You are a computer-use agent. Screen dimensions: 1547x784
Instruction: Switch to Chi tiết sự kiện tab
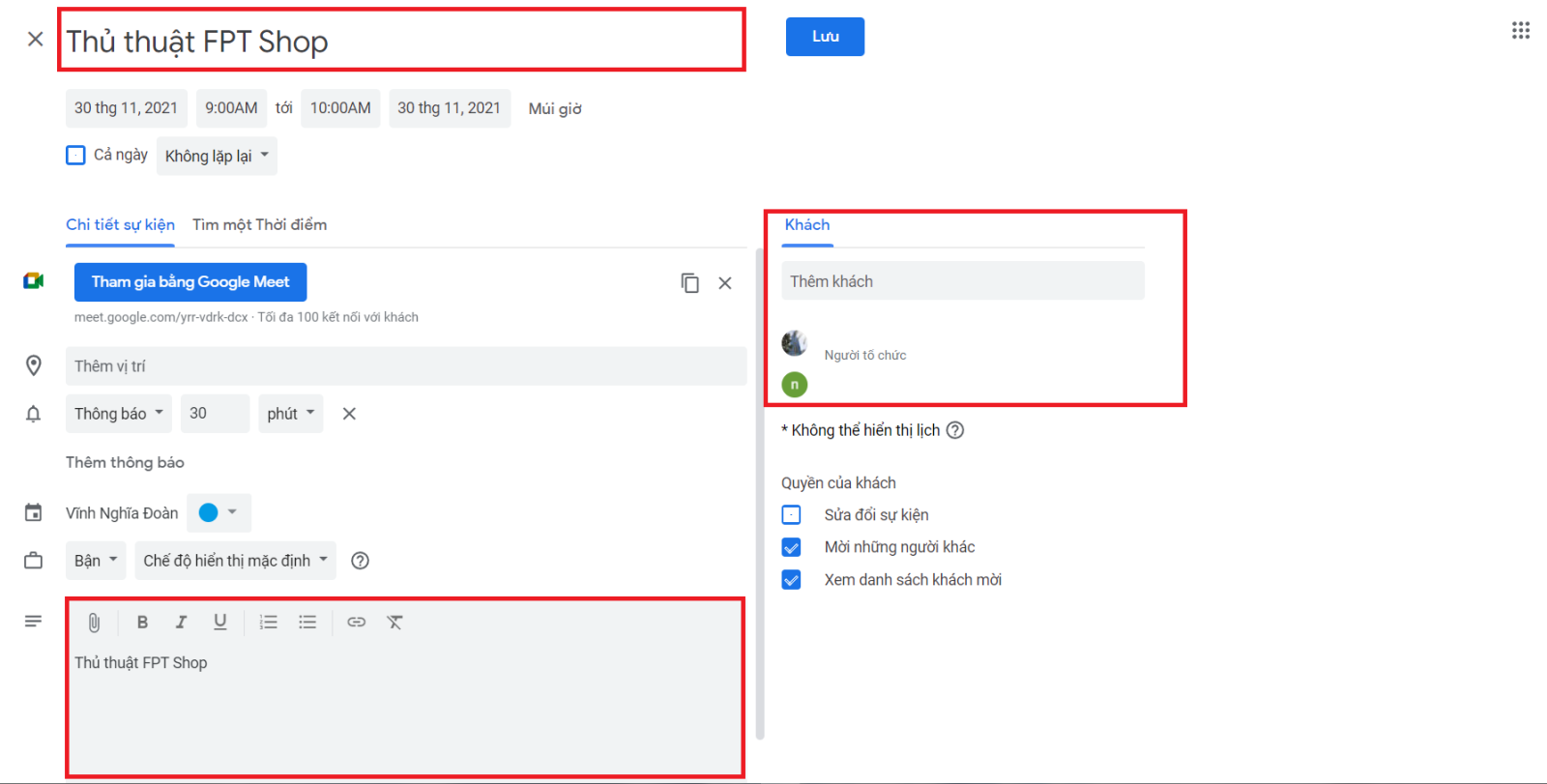click(x=120, y=224)
